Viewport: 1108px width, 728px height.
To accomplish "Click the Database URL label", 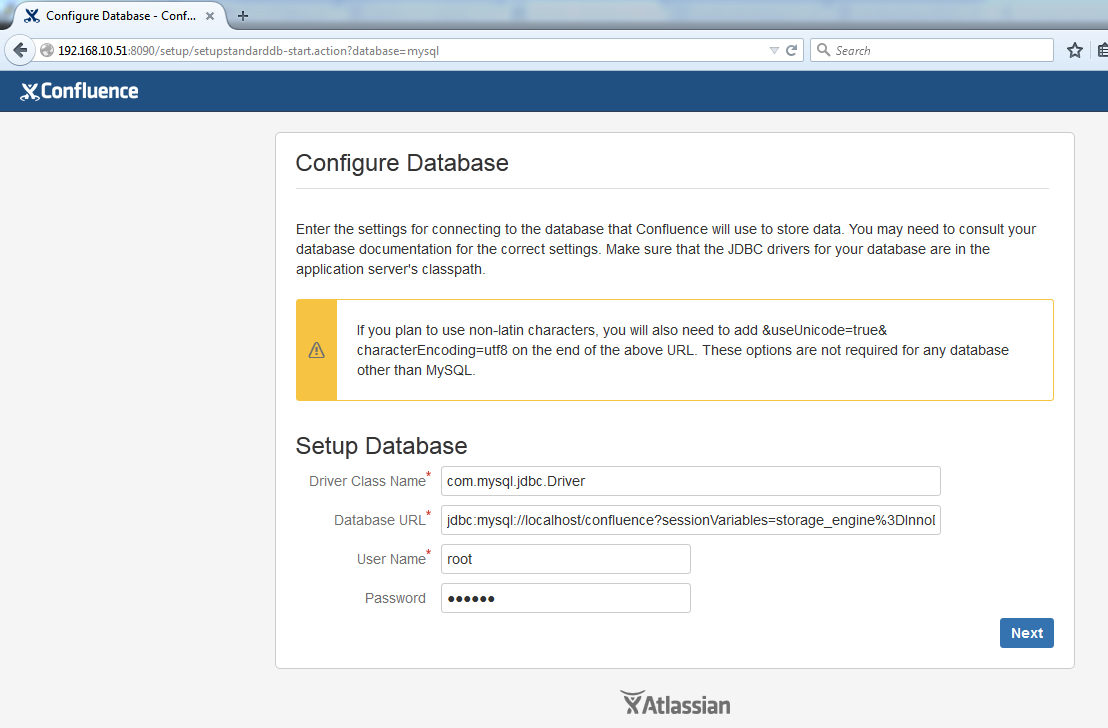I will [380, 520].
